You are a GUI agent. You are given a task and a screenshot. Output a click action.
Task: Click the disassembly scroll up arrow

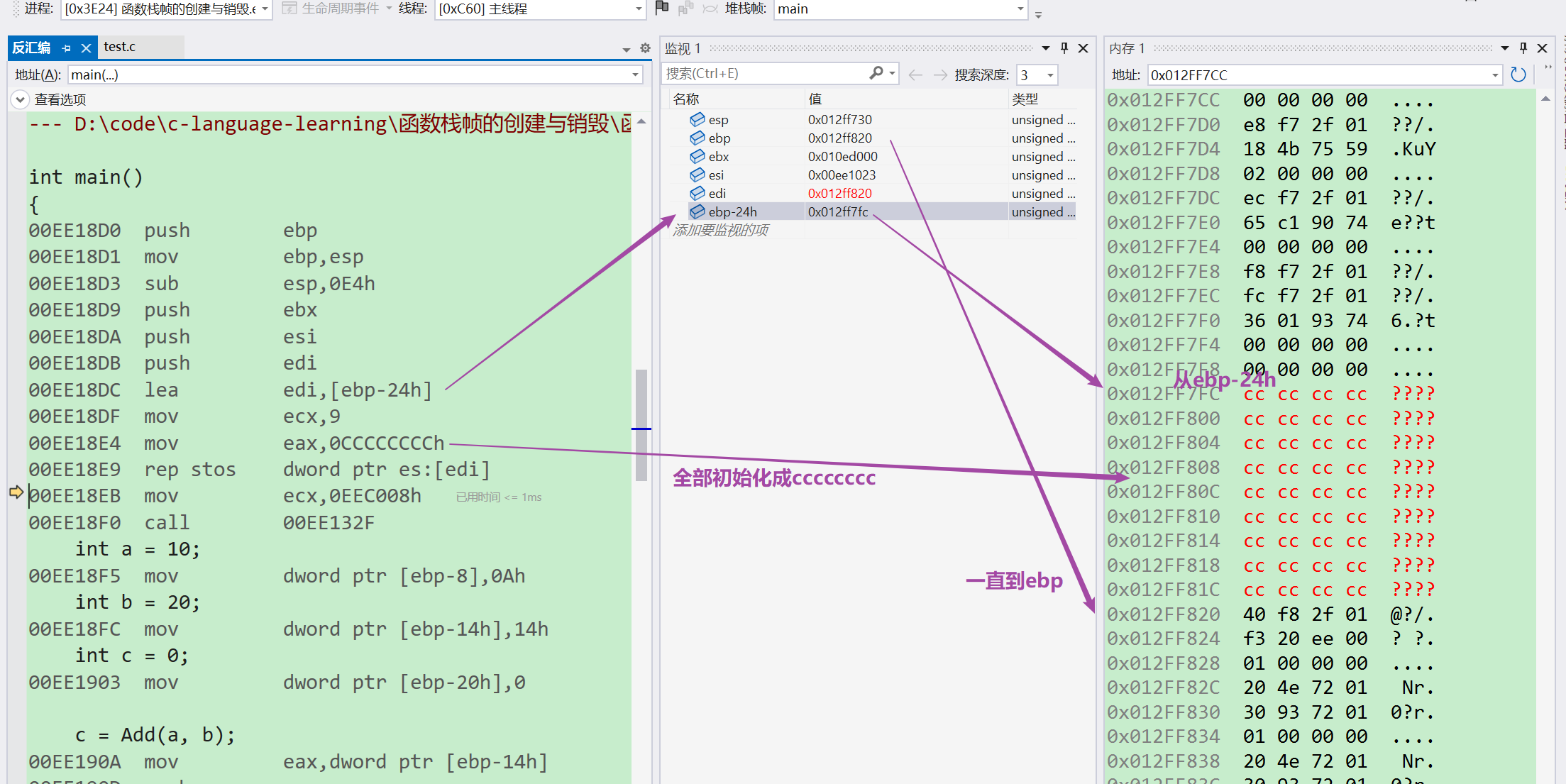[x=641, y=121]
